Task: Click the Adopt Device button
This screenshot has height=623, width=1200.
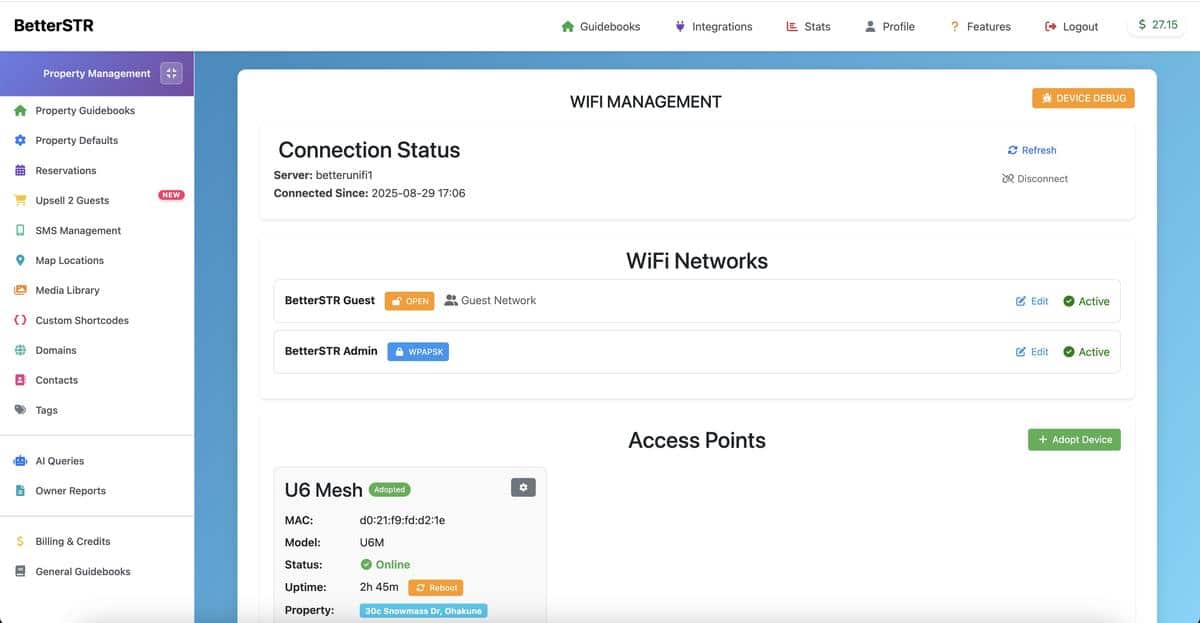Action: (1074, 440)
